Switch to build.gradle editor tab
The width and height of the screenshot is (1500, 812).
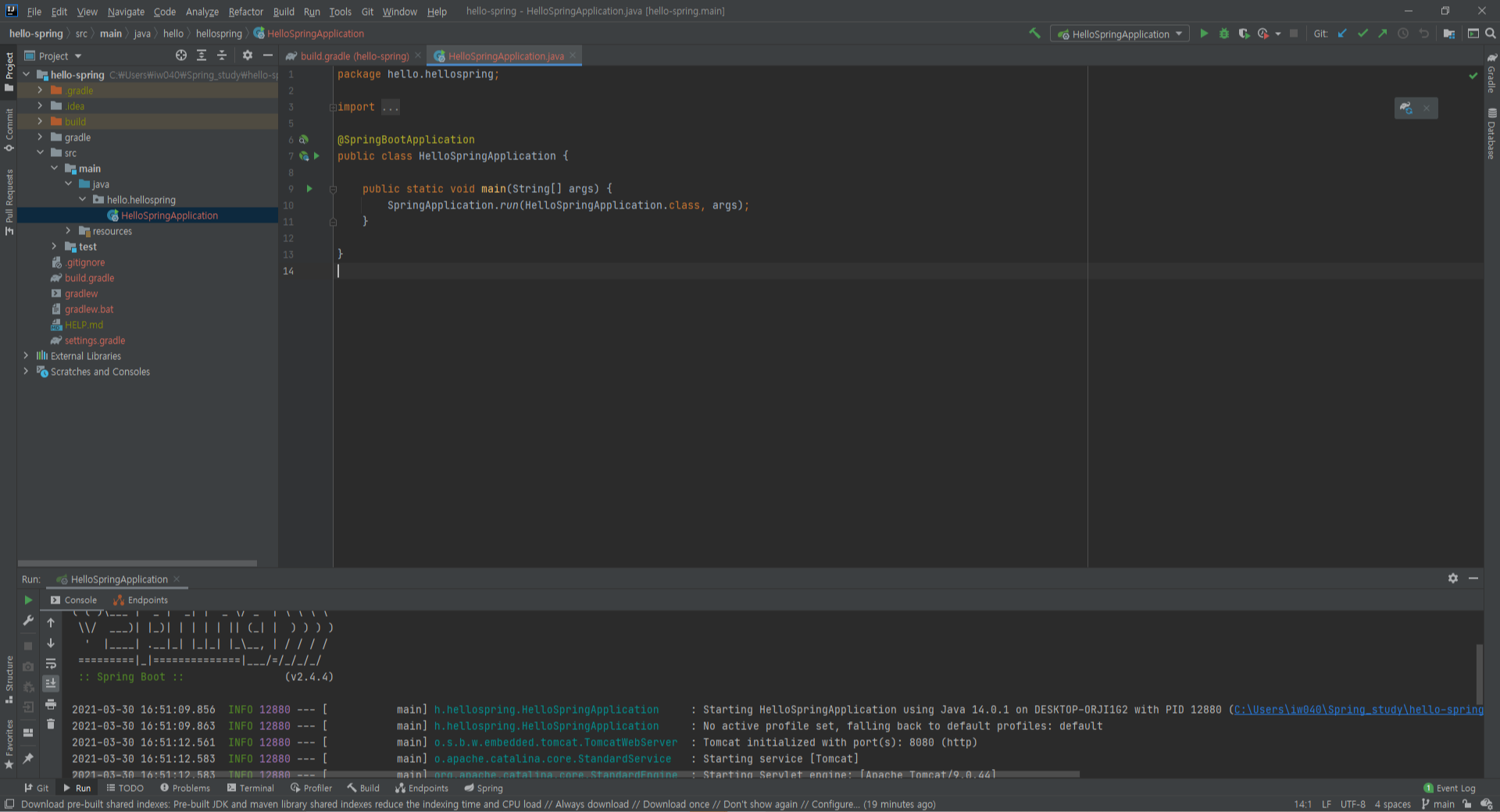(x=354, y=56)
